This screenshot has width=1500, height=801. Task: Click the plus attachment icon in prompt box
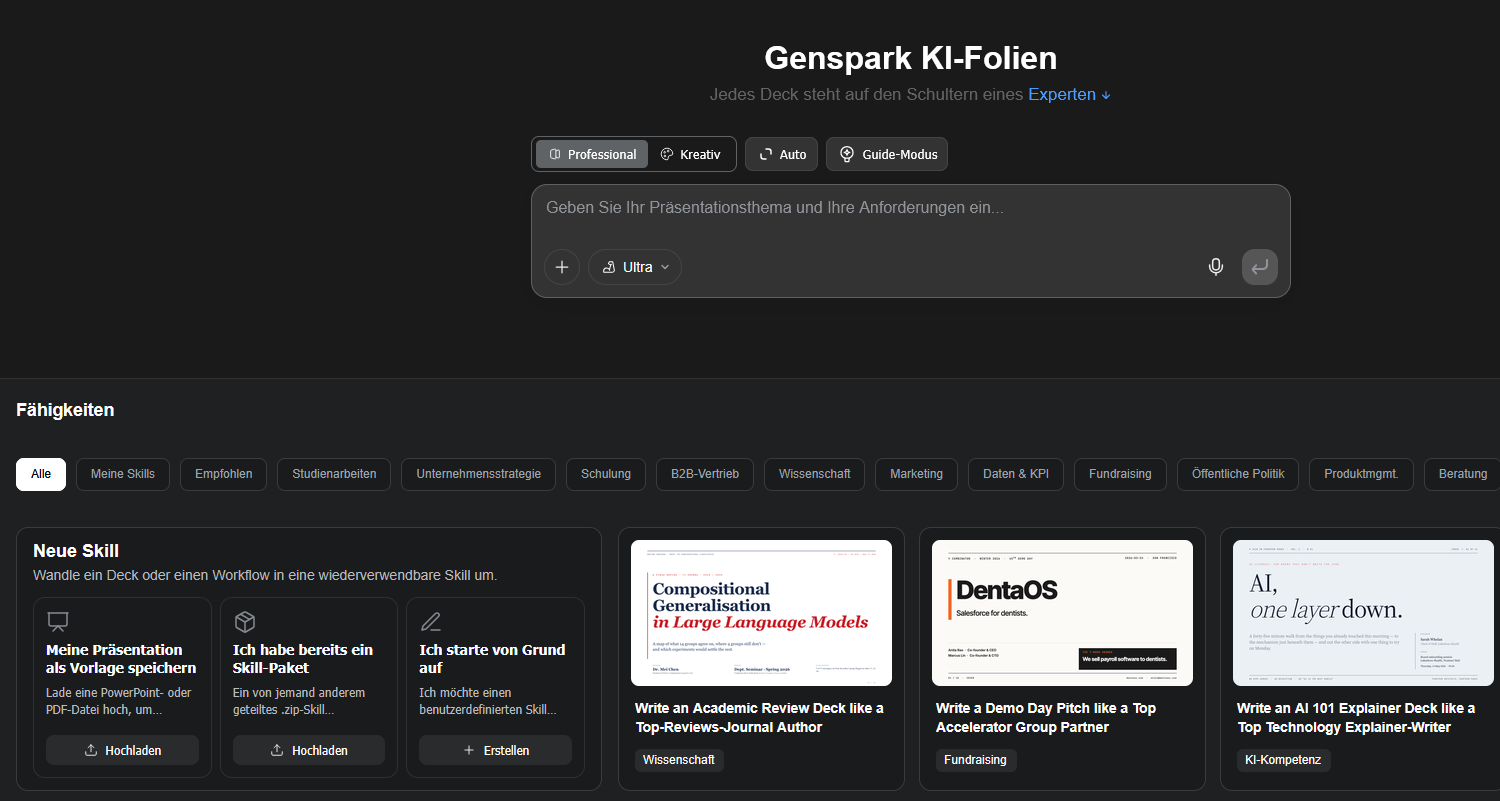tap(562, 267)
